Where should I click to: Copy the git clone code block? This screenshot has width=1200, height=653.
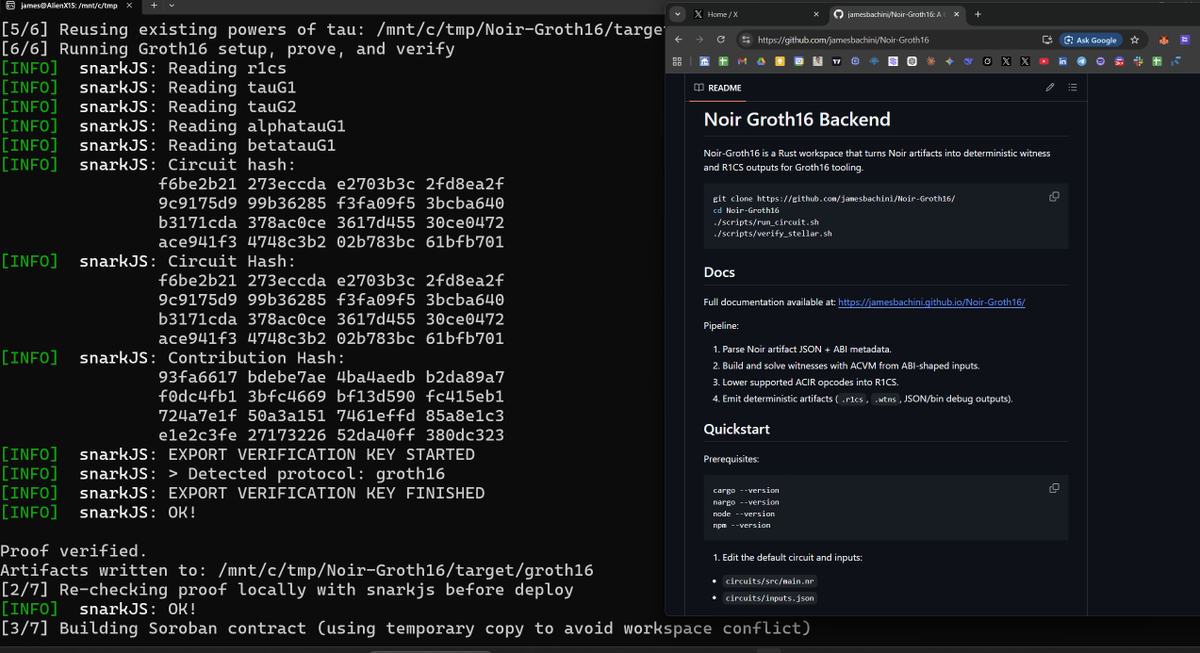click(x=1054, y=197)
